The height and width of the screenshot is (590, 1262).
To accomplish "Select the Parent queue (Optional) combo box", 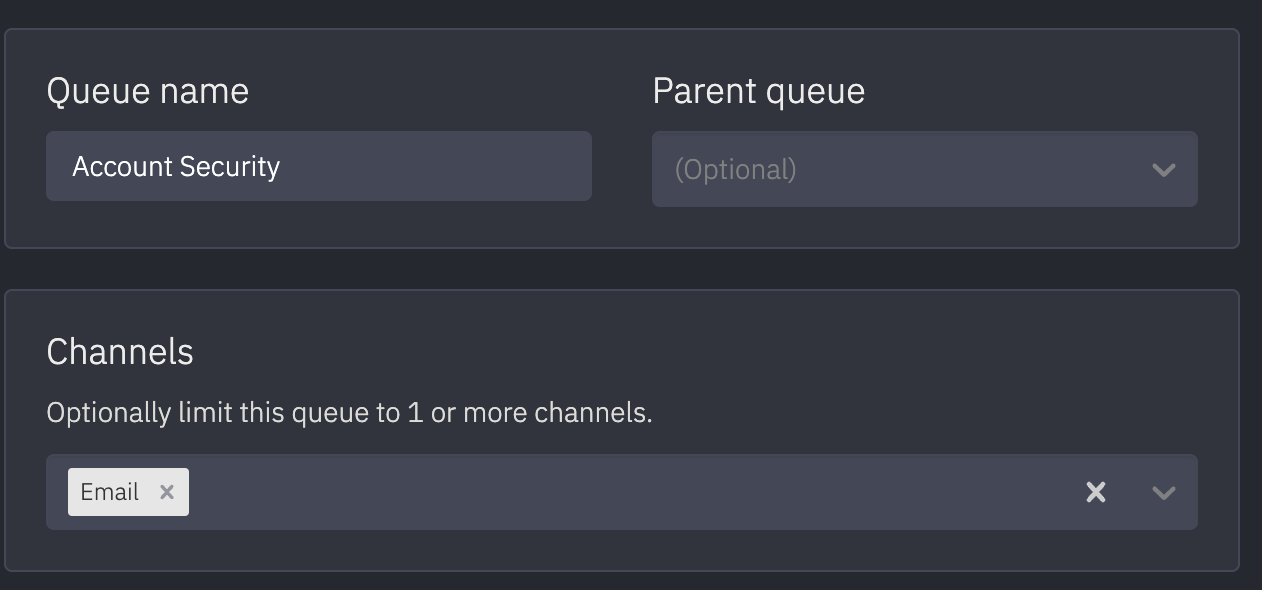I will pos(925,169).
